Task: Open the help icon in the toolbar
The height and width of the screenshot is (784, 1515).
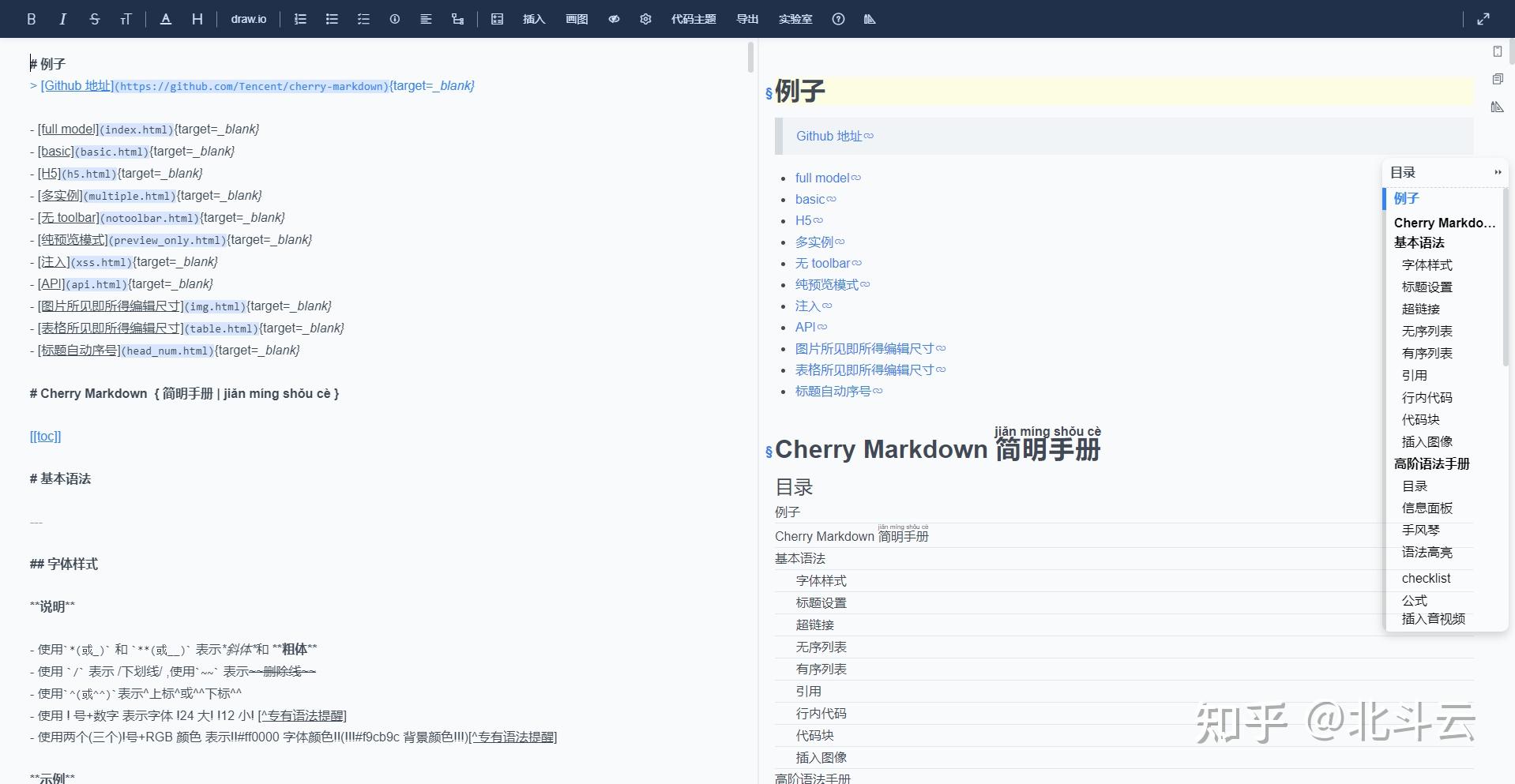Action: pyautogui.click(x=839, y=19)
